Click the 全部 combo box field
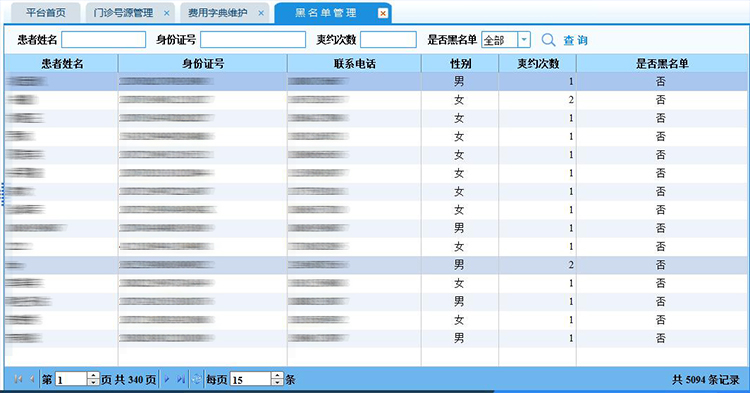 coord(499,40)
